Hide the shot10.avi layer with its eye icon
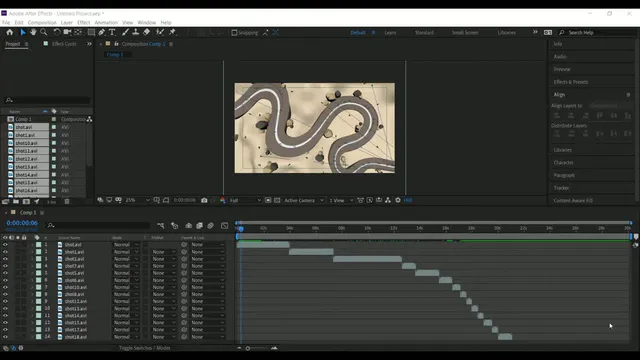Viewport: 640px width, 360px height. click(5, 287)
